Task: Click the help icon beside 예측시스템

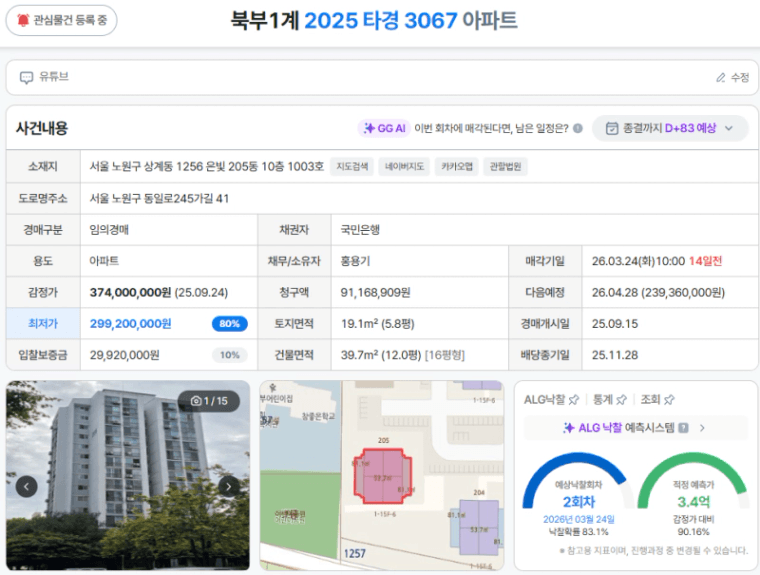Action: coord(683,428)
